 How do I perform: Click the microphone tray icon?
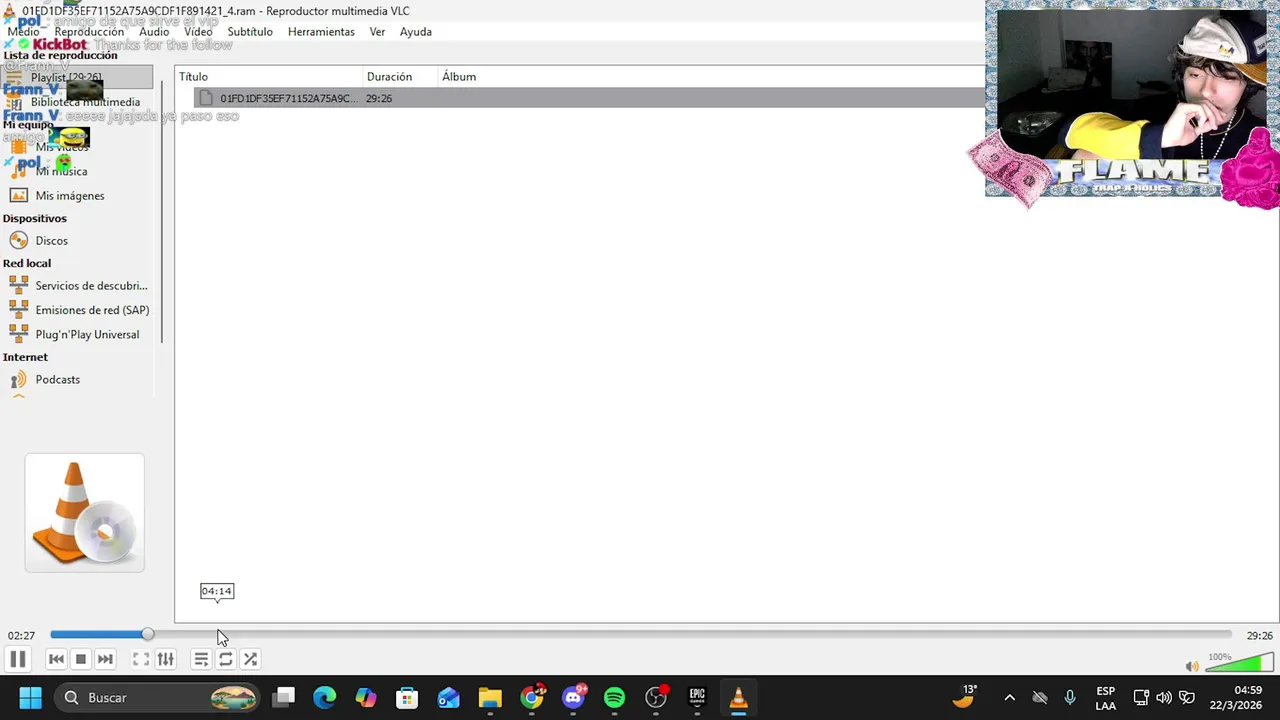coord(1069,698)
